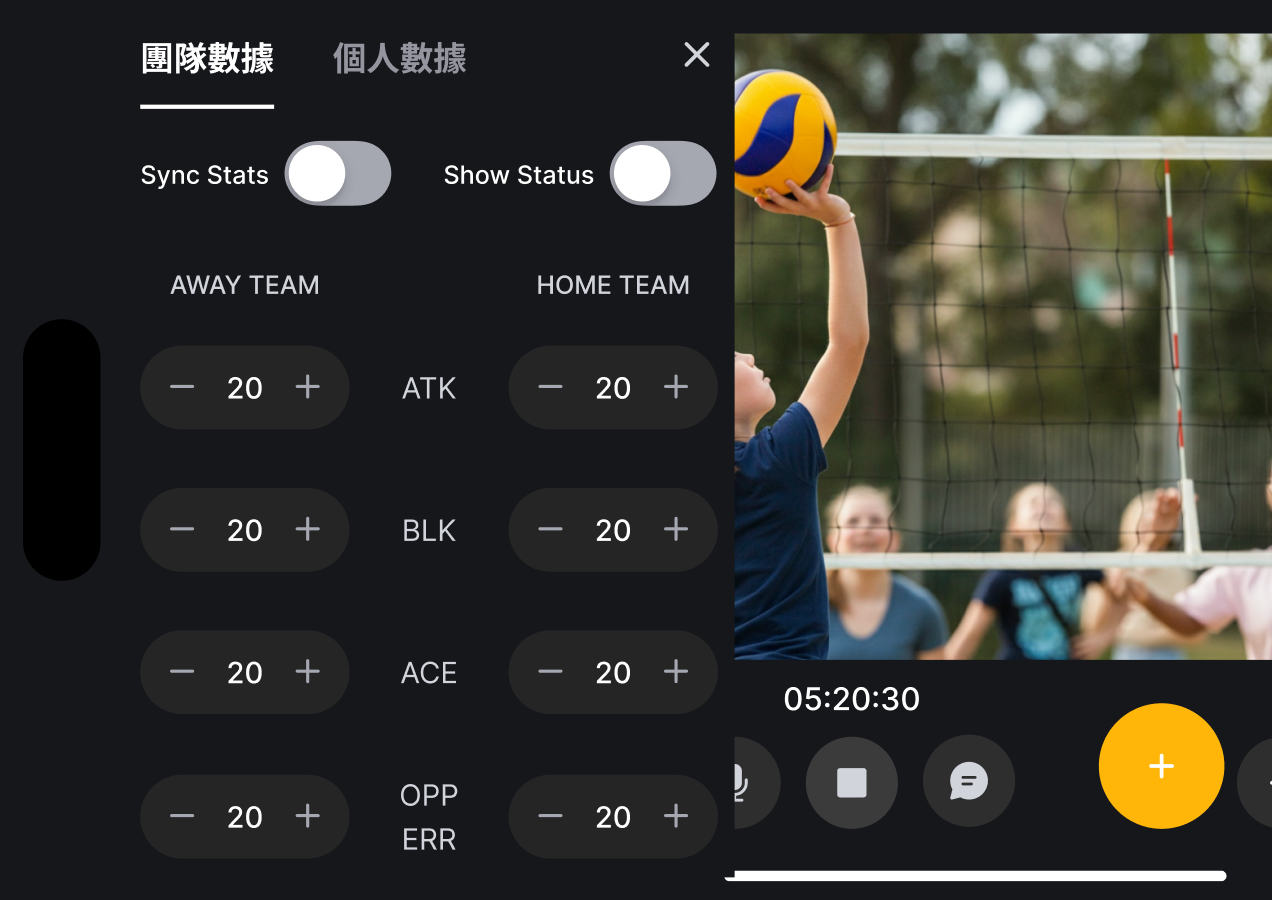Toggle the Sync Stats switch
The image size is (1272, 900).
click(x=338, y=174)
